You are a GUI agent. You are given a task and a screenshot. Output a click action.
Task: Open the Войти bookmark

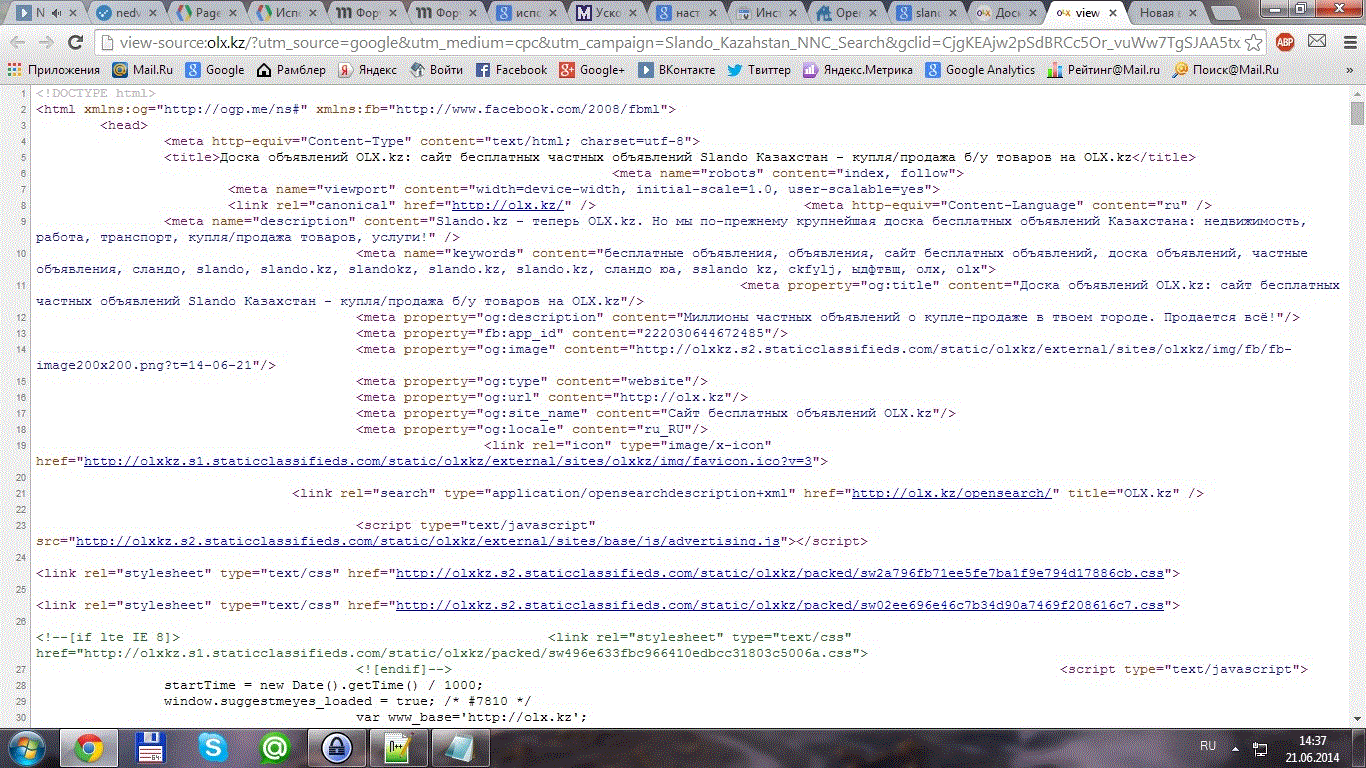click(436, 70)
